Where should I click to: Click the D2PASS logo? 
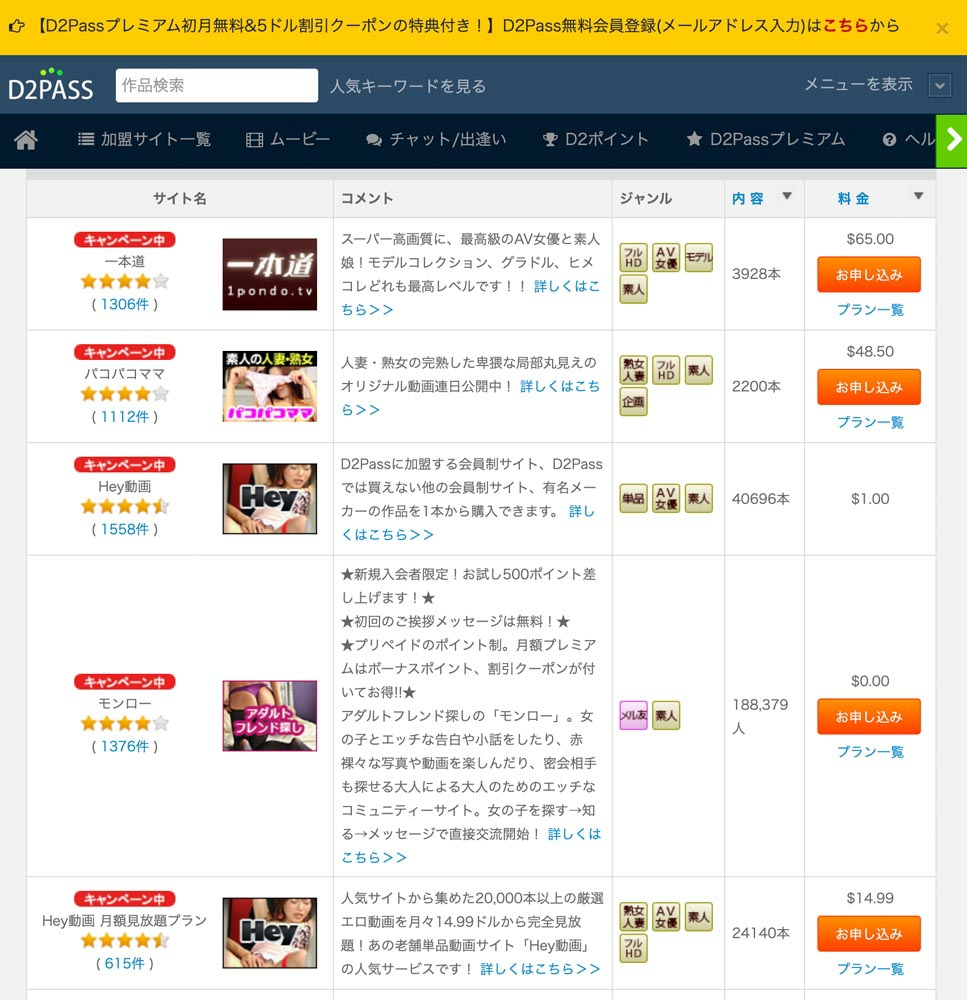click(50, 85)
